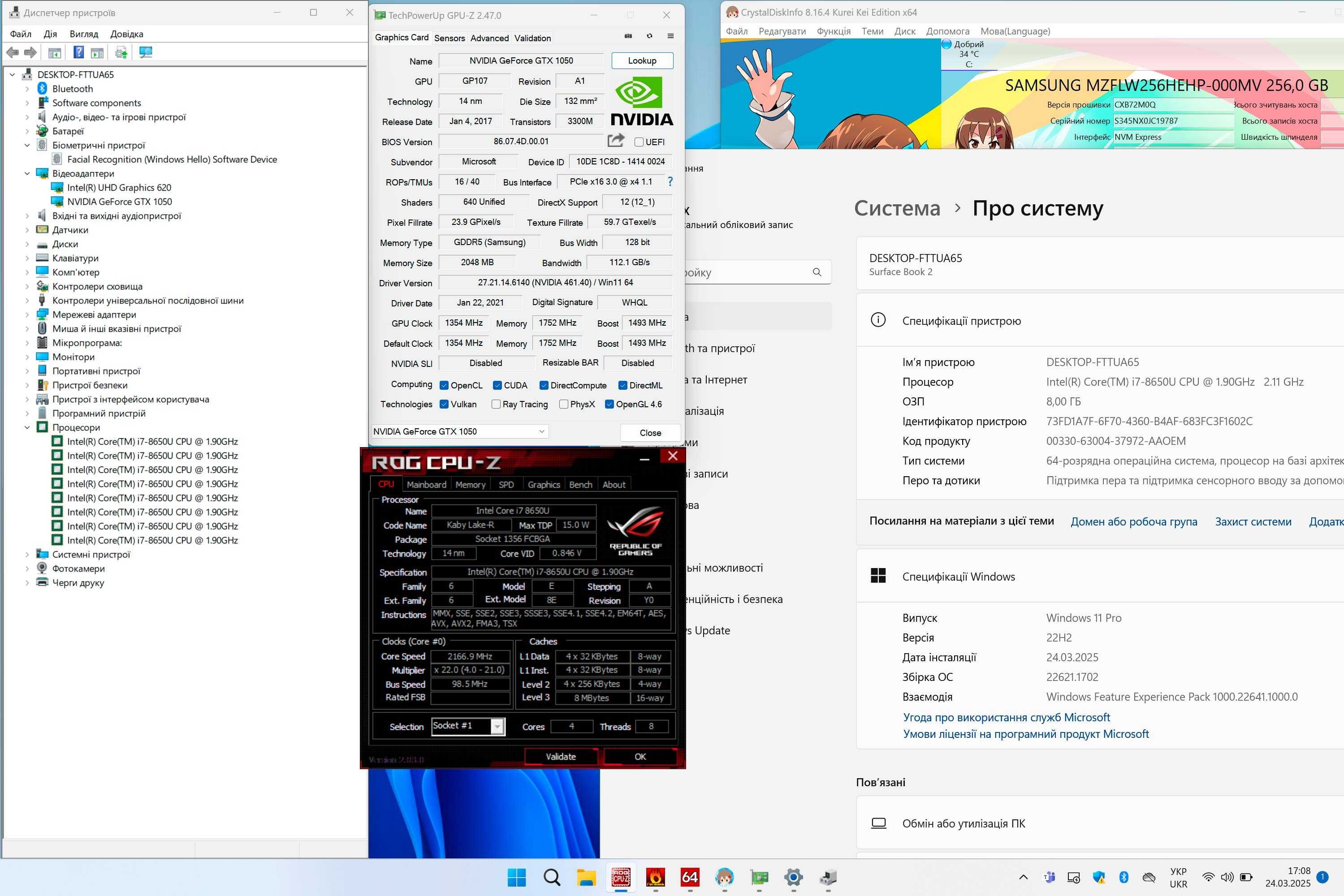This screenshot has width=1344, height=896.
Task: Click GPU-Z screenshot camera icon
Action: (628, 36)
